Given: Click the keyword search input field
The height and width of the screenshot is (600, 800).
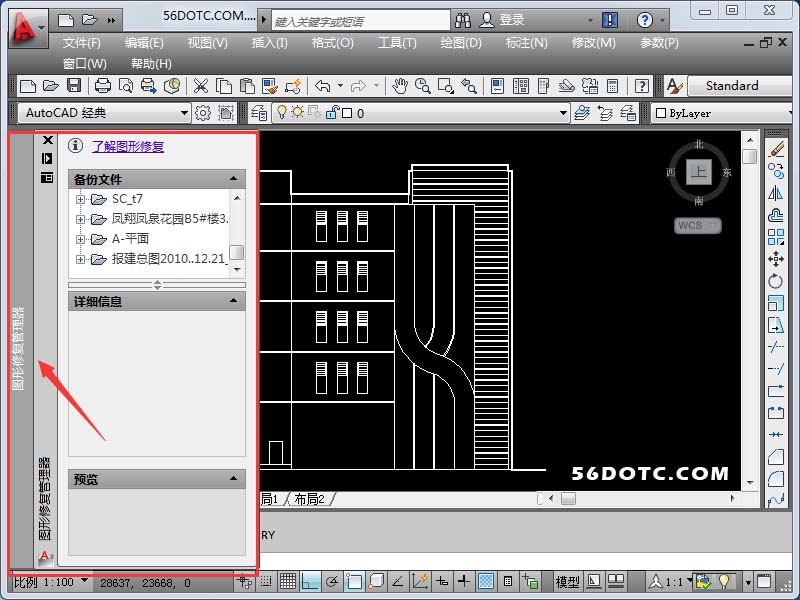Looking at the screenshot, I should pyautogui.click(x=355, y=20).
